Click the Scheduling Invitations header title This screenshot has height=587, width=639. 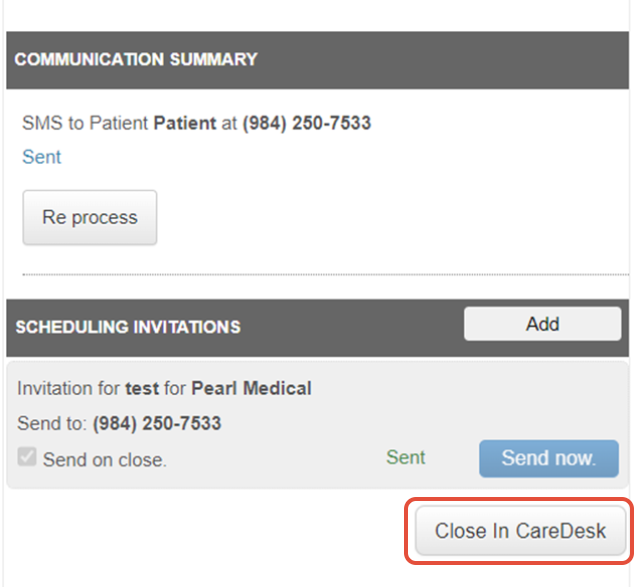[x=128, y=327]
